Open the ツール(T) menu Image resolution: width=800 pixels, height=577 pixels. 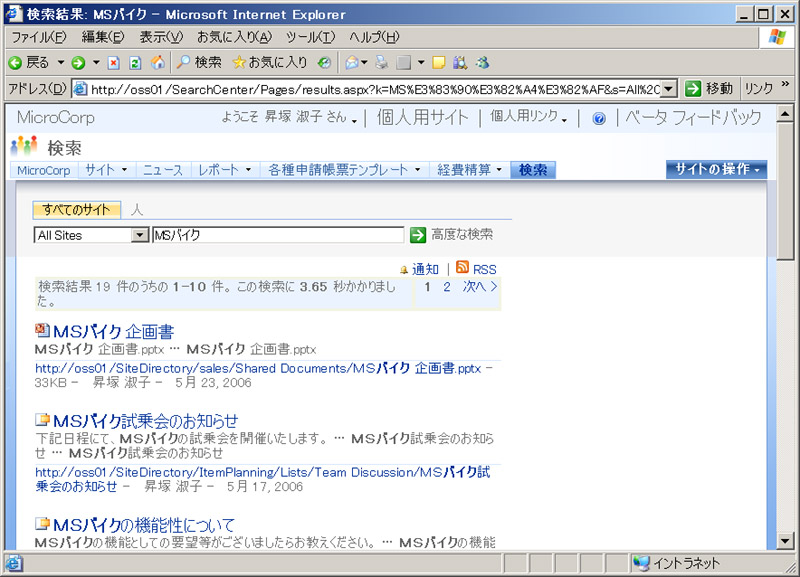pos(312,37)
